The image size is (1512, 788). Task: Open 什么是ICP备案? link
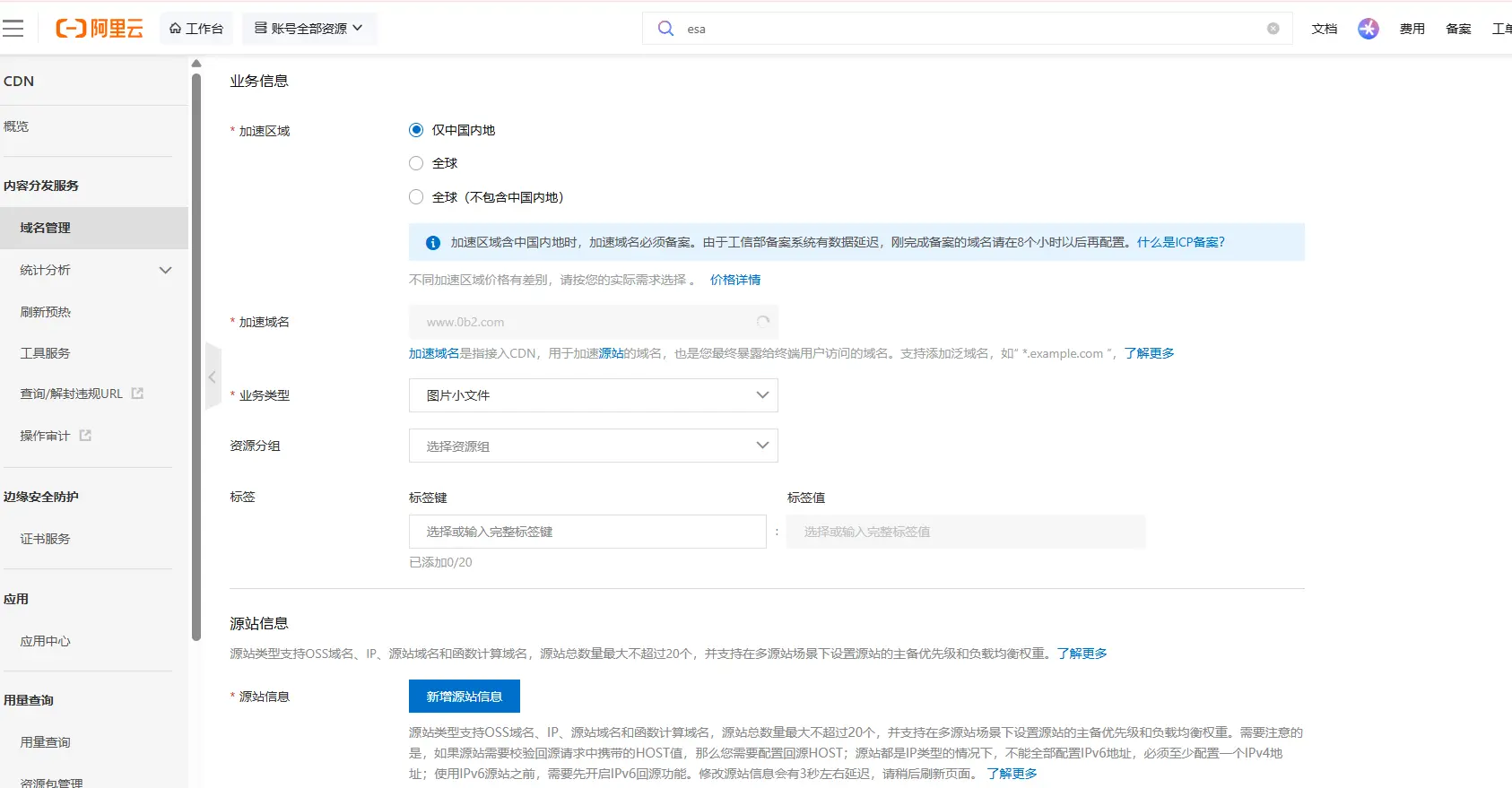tap(1181, 242)
